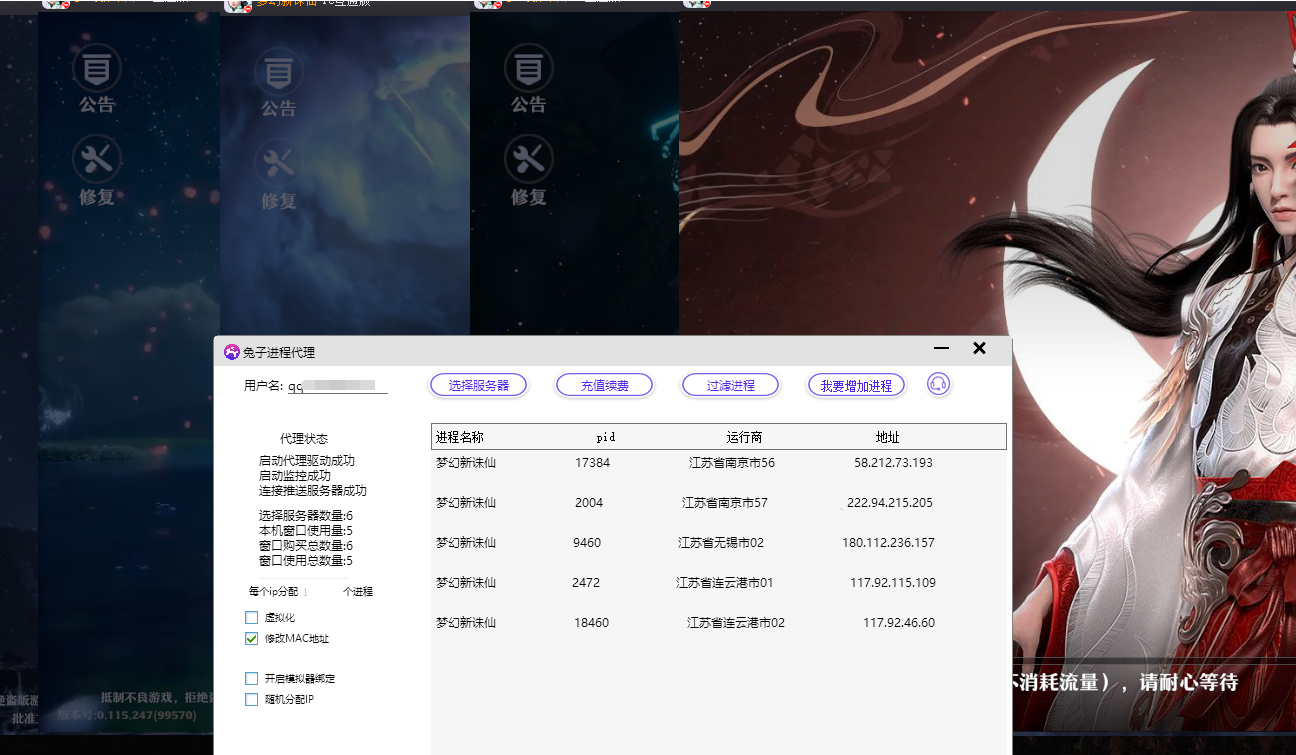The height and width of the screenshot is (755, 1296).
Task: Click the 我要增加进程 button
Action: point(856,385)
